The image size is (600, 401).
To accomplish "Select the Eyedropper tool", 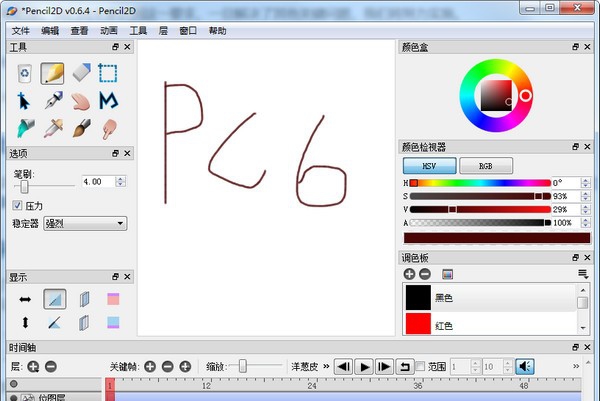I will point(53,128).
